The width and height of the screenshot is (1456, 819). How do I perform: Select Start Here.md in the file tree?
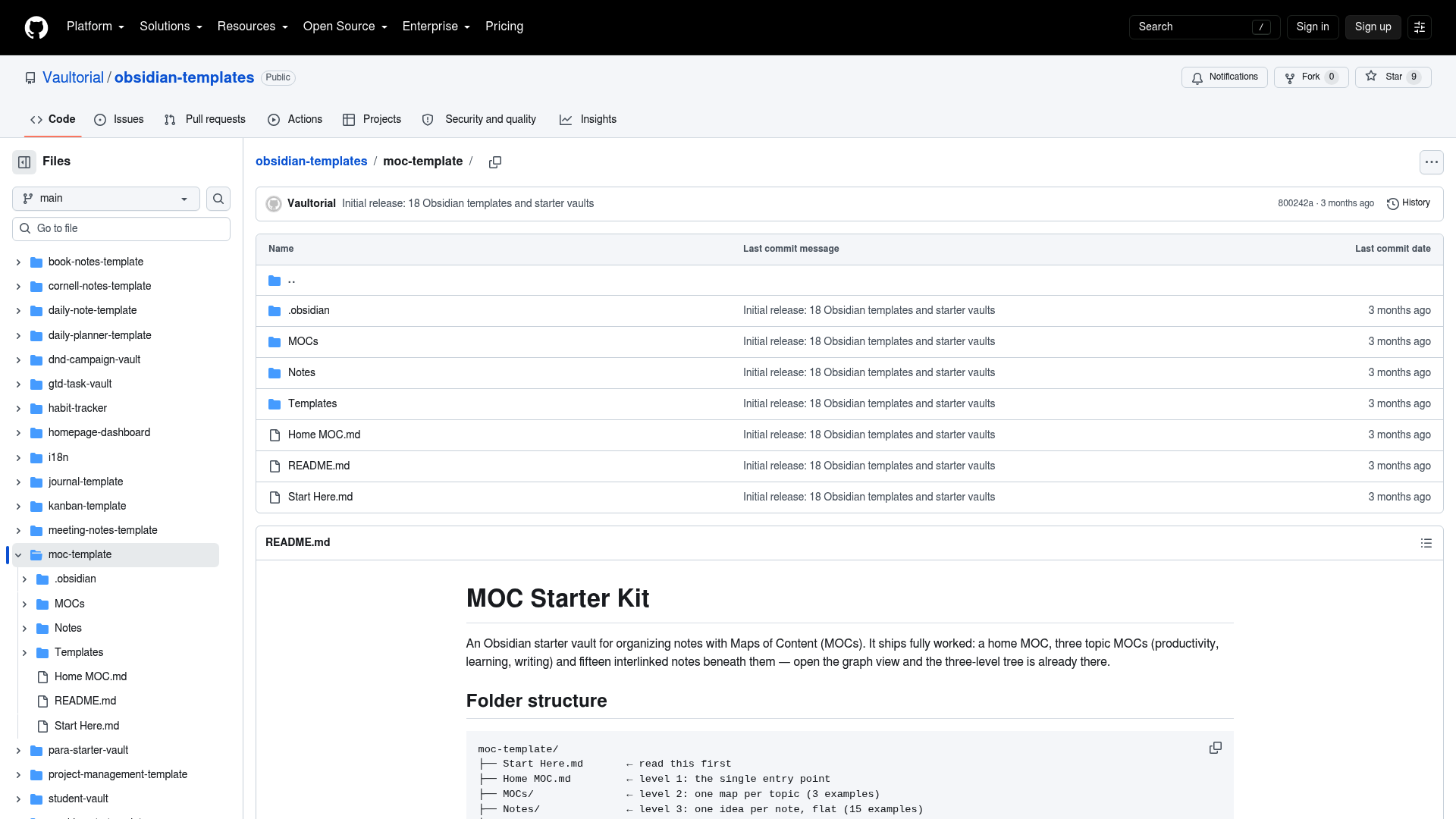tap(86, 726)
